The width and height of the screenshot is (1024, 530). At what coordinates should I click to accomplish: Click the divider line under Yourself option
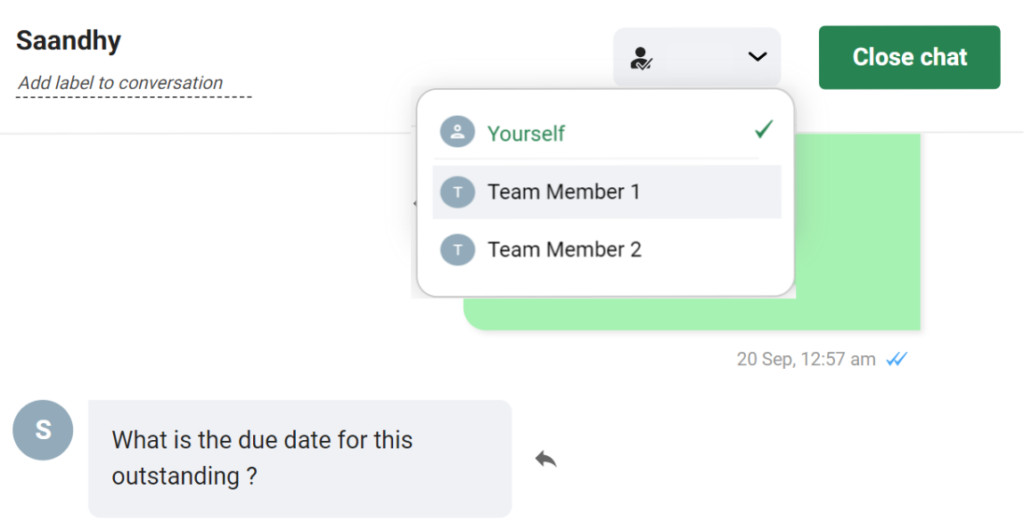coord(596,159)
